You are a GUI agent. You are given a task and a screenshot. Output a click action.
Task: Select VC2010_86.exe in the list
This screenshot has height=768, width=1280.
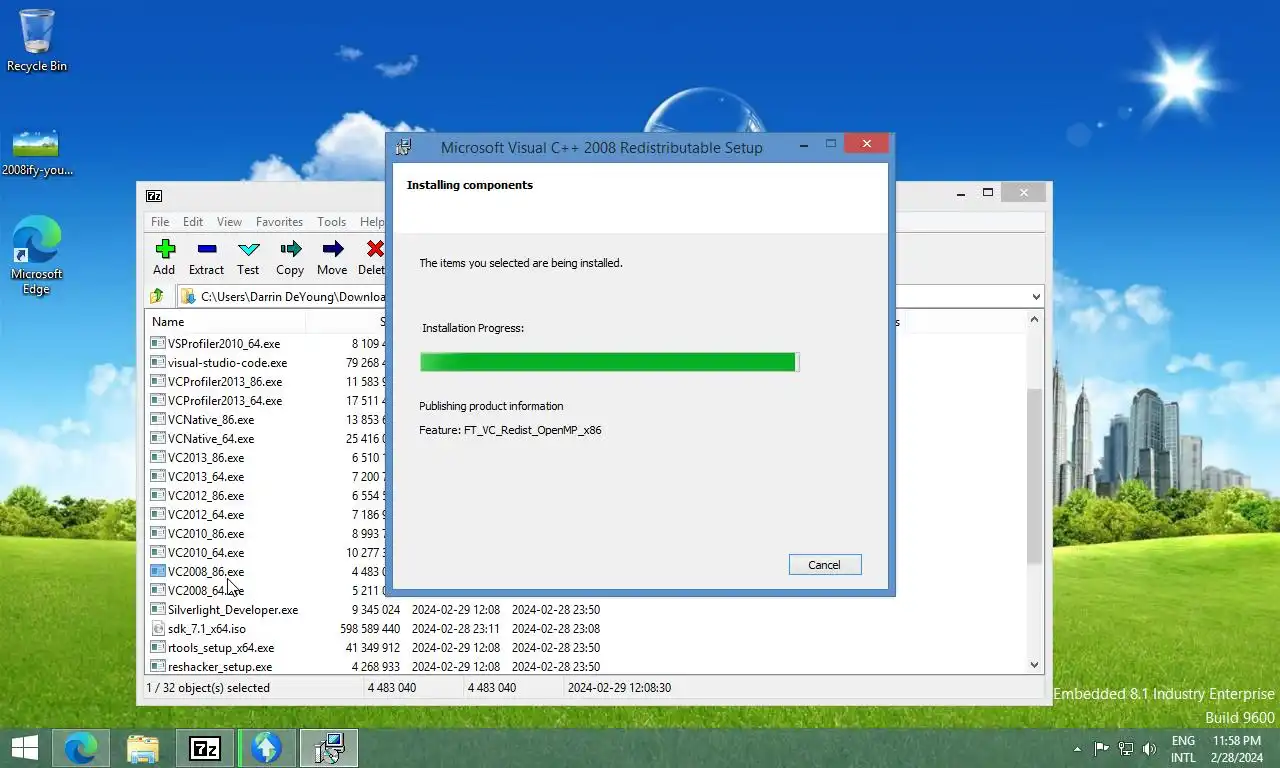tap(206, 533)
